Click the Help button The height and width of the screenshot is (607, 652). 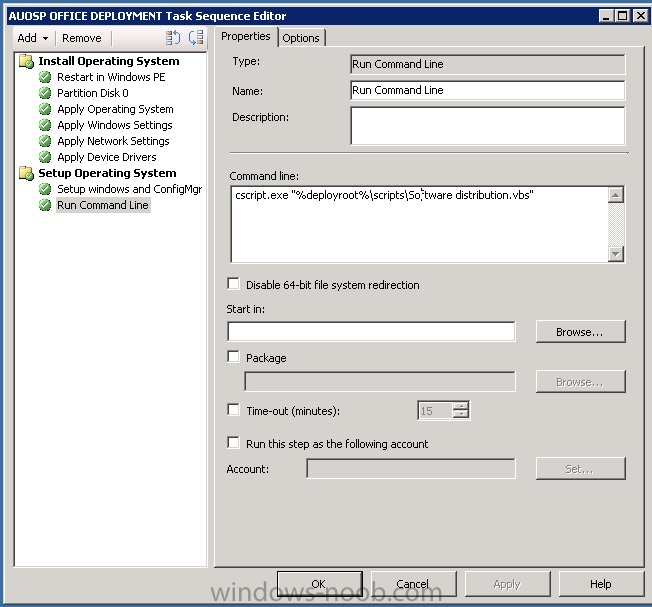point(601,584)
